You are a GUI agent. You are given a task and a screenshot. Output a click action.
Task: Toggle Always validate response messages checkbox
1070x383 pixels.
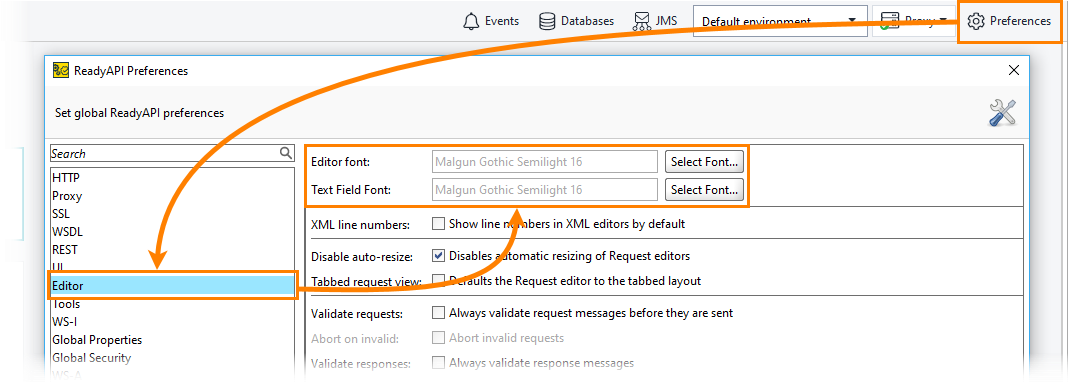pyautogui.click(x=438, y=363)
